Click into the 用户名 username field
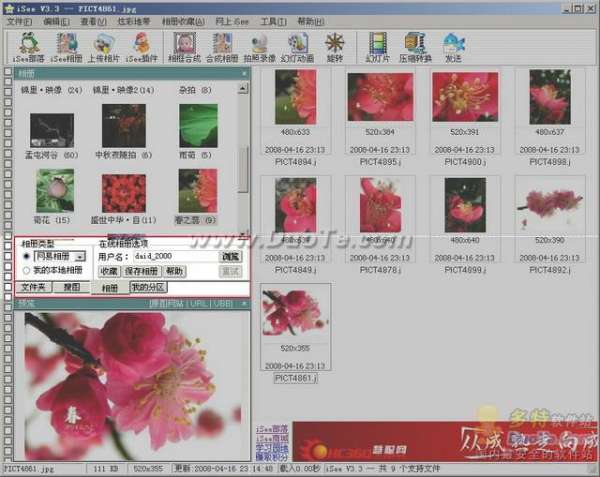The height and width of the screenshot is (477, 600). [x=175, y=256]
